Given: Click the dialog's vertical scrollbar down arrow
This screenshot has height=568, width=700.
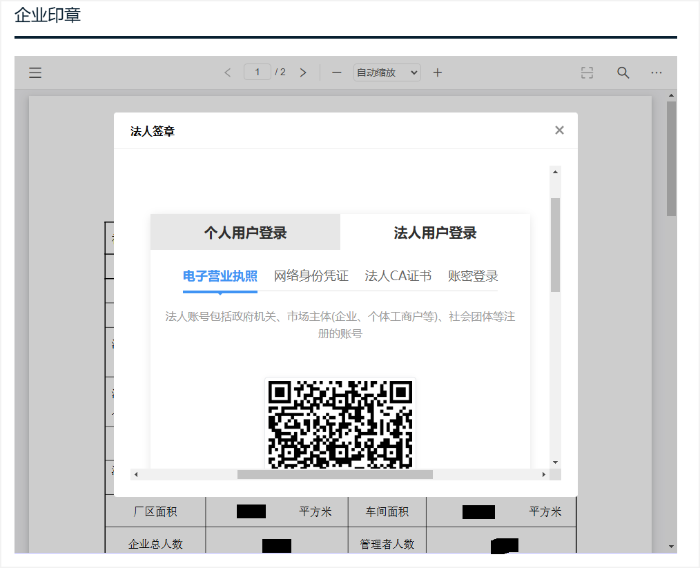Looking at the screenshot, I should (555, 463).
